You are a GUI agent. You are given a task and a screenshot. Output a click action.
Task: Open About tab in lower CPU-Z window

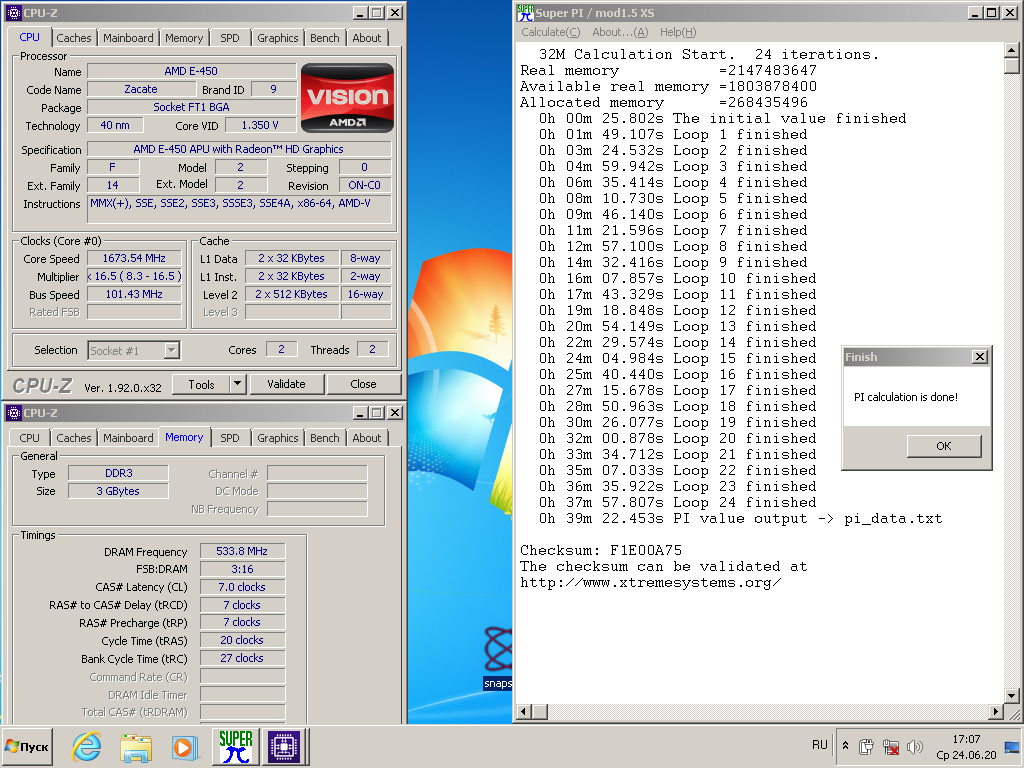point(366,438)
